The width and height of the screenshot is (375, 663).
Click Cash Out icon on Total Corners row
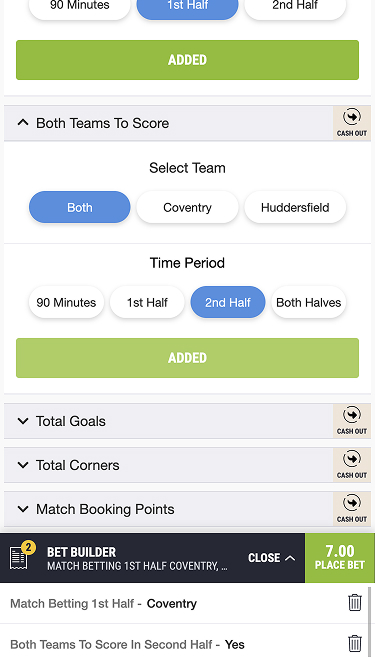coord(352,465)
